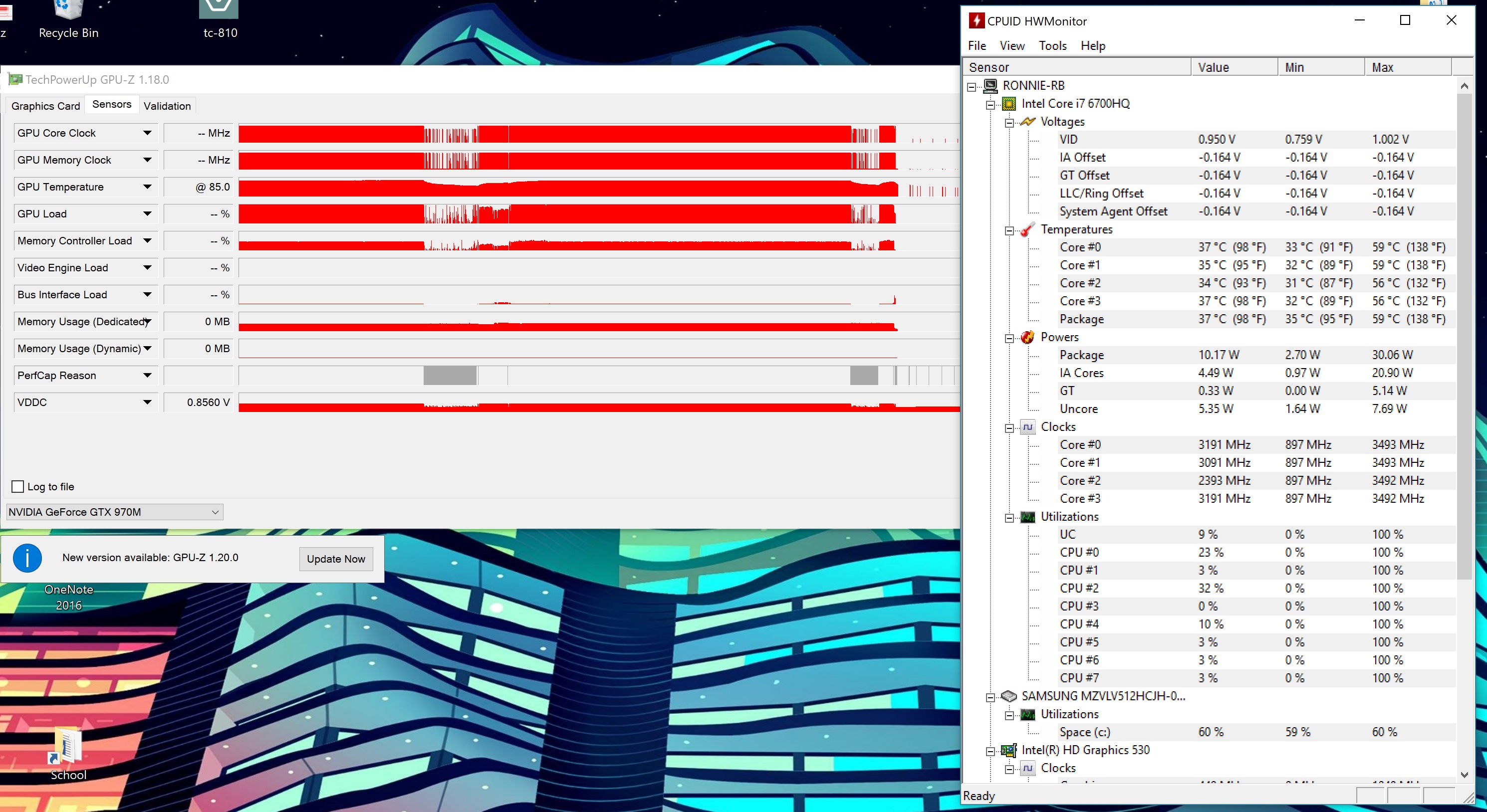
Task: Click the SAMSUNG Utilizations graph icon
Action: (x=1027, y=714)
